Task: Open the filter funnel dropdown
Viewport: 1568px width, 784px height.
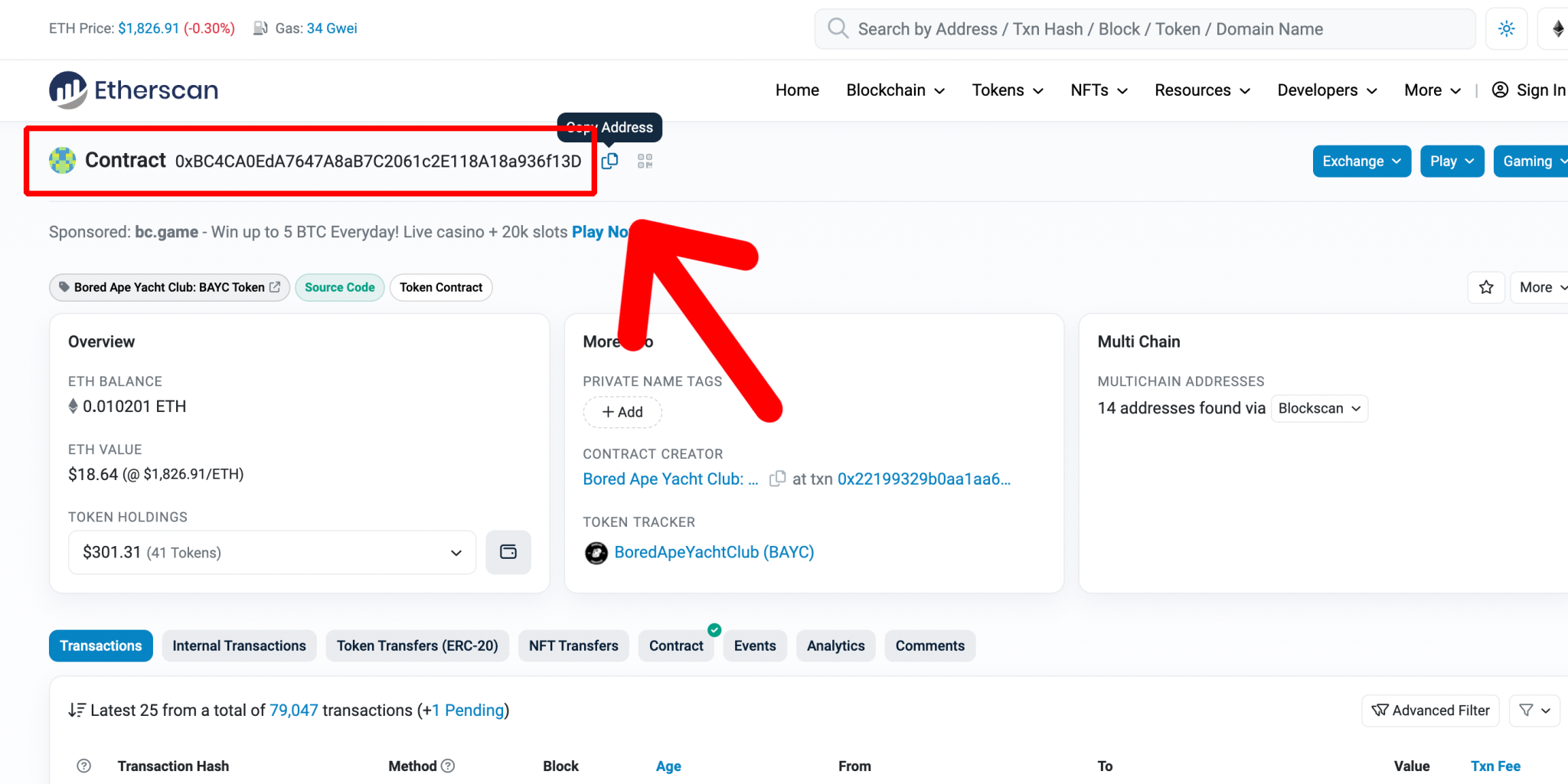Action: [x=1534, y=710]
